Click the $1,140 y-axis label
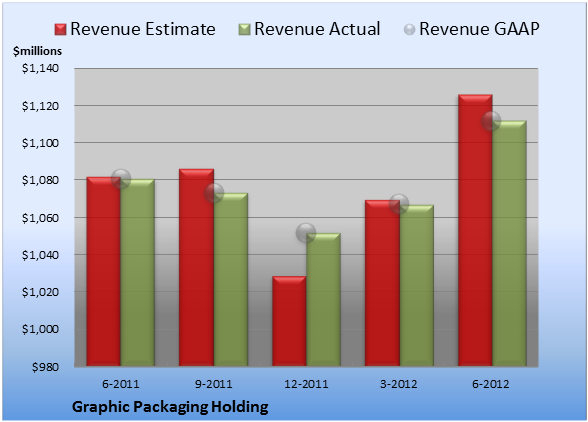This screenshot has height=422, width=588. click(x=40, y=68)
